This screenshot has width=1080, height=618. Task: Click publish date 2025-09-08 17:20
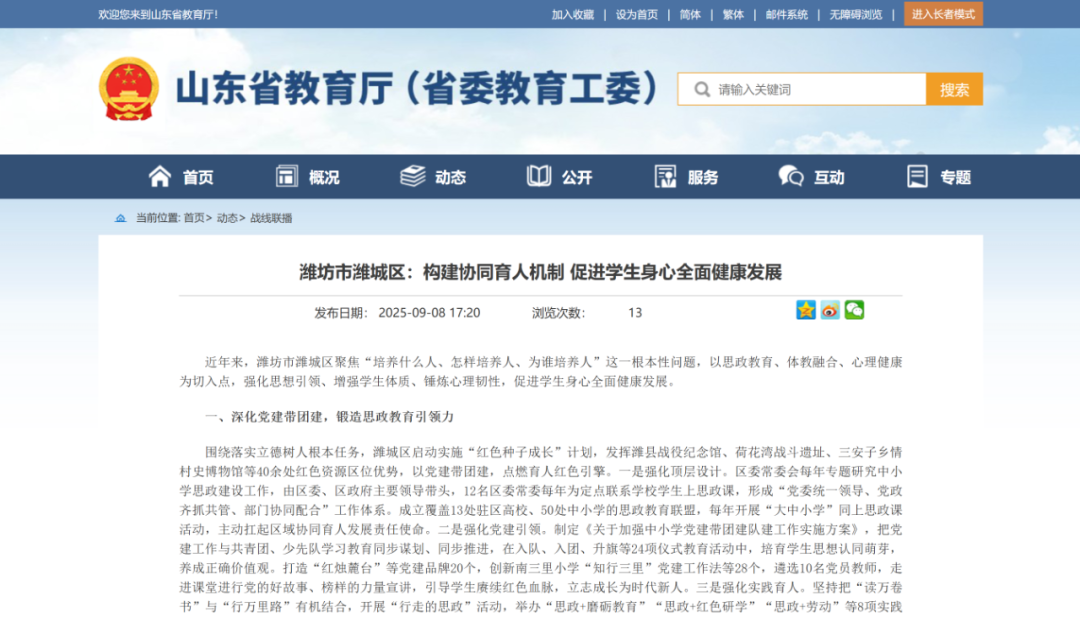click(x=429, y=313)
